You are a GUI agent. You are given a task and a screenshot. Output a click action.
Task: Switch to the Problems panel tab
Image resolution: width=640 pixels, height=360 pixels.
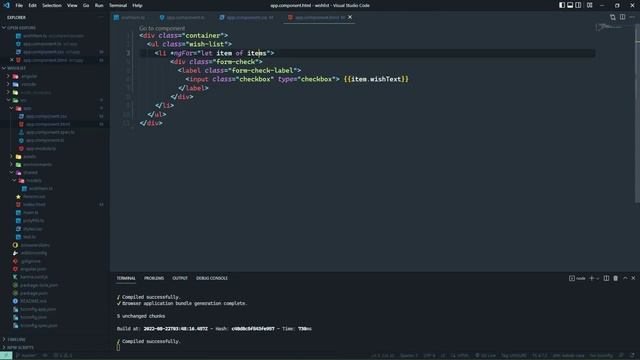click(154, 278)
